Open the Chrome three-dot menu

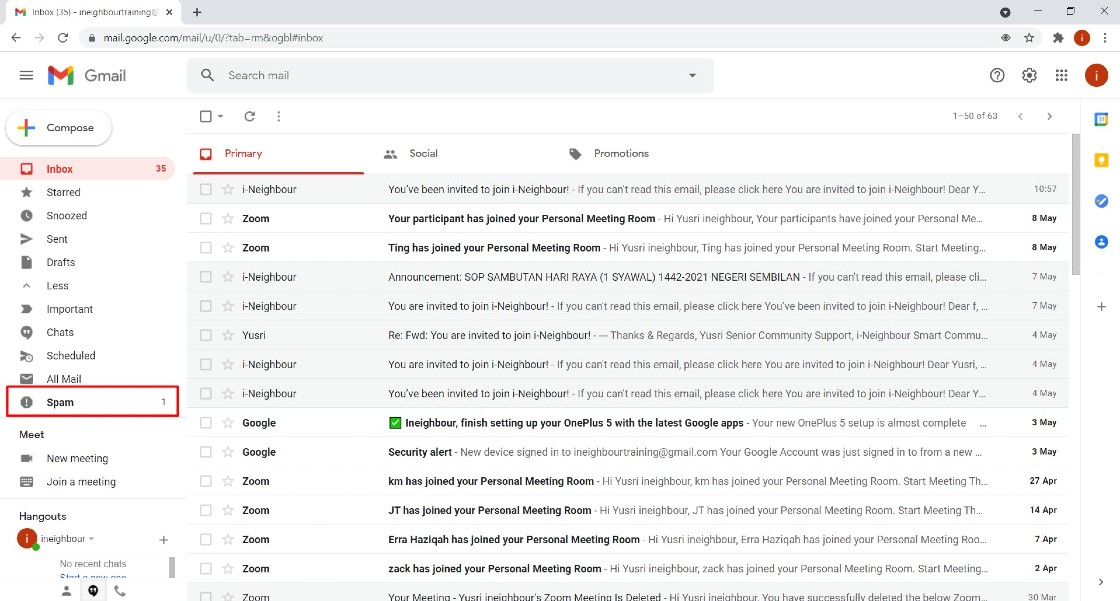point(1104,38)
